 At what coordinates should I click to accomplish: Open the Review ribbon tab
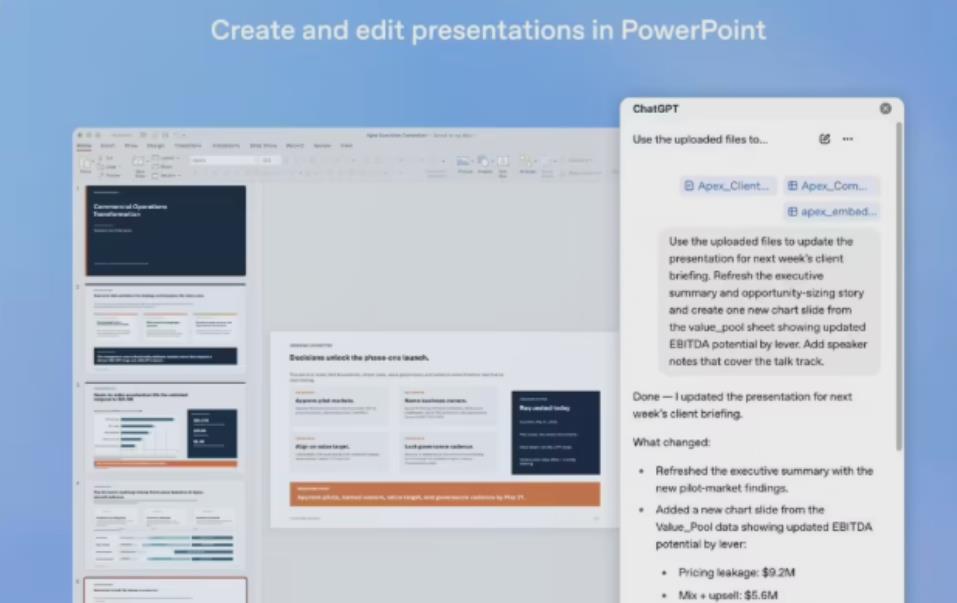(x=322, y=146)
